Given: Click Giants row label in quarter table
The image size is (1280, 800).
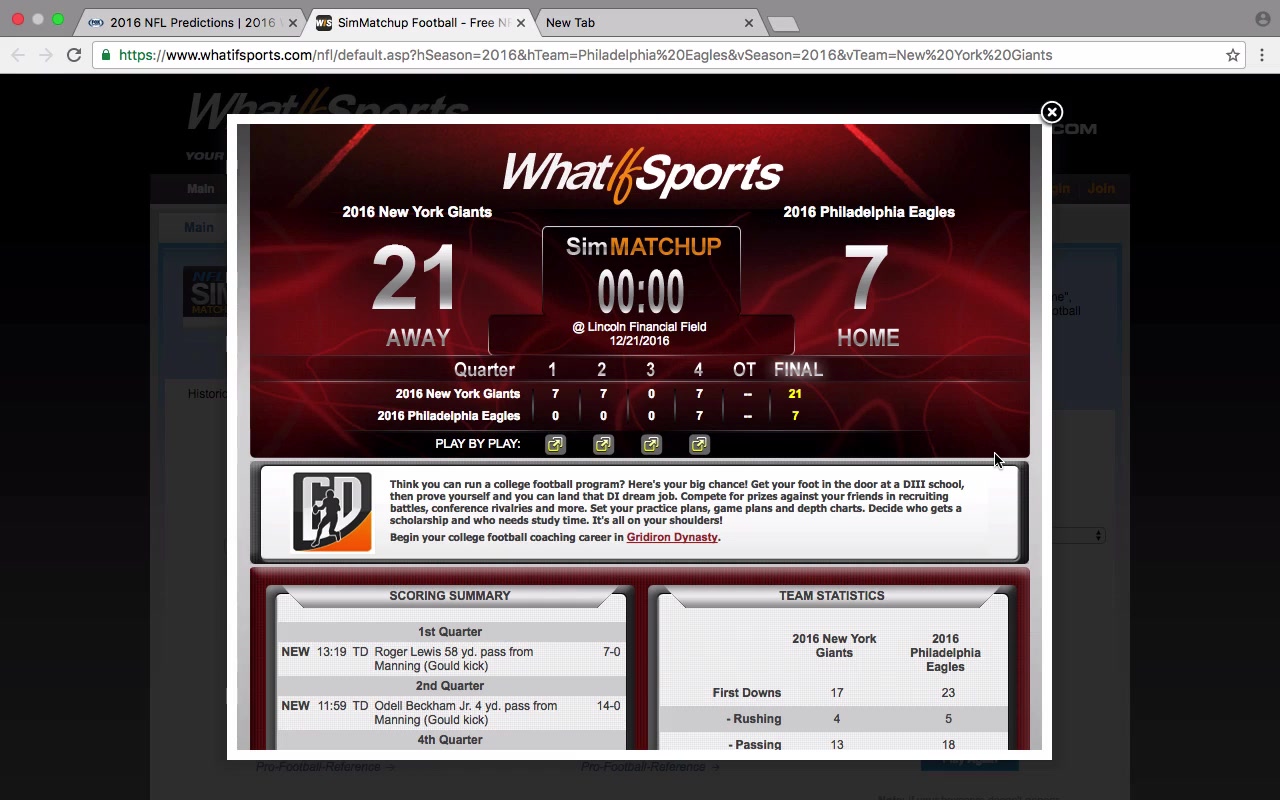Looking at the screenshot, I should point(458,394).
